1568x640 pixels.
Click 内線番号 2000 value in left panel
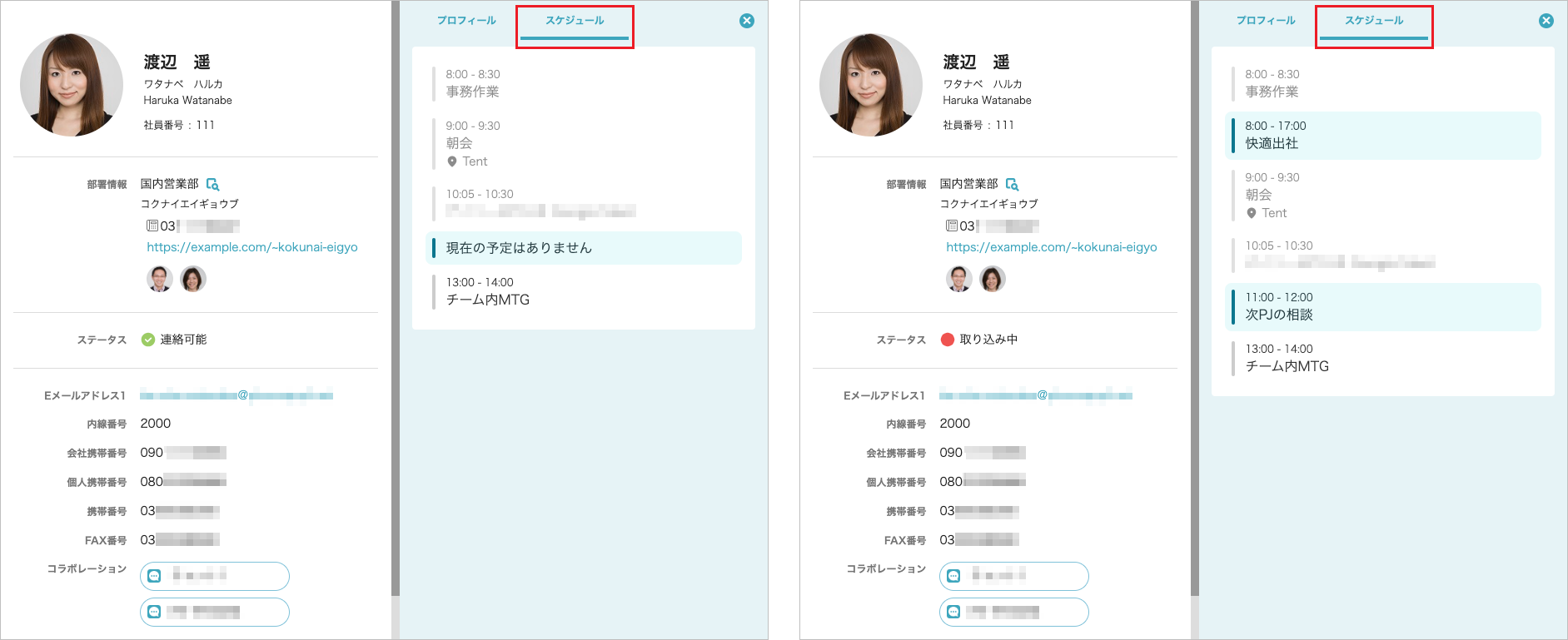click(x=156, y=424)
